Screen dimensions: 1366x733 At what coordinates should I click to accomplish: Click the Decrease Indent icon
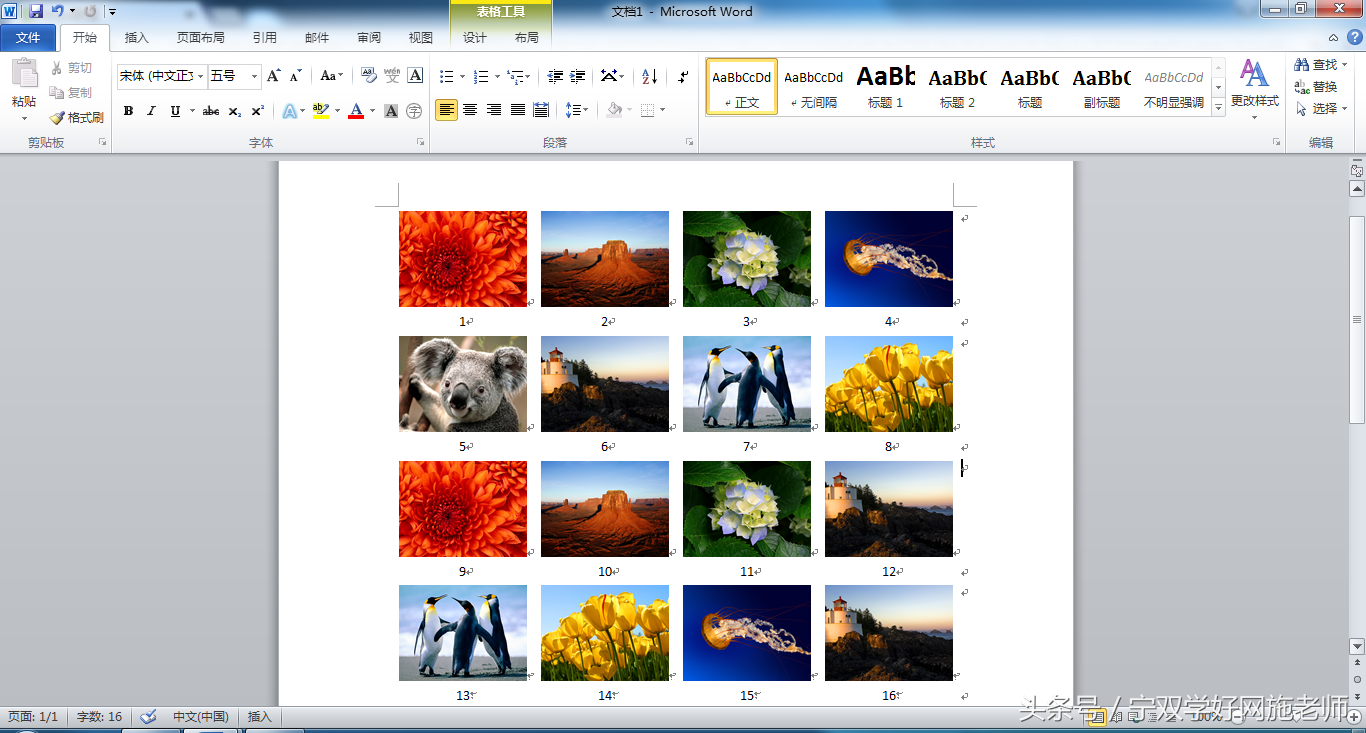pyautogui.click(x=555, y=76)
